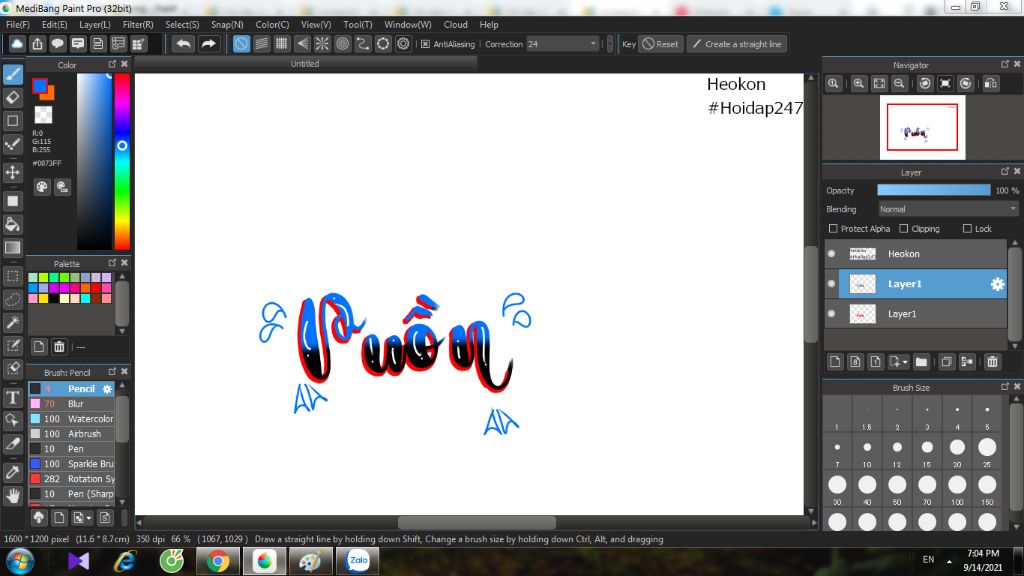Screen dimensions: 1024x576
Task: Select the Gradient tool
Action: (x=12, y=248)
